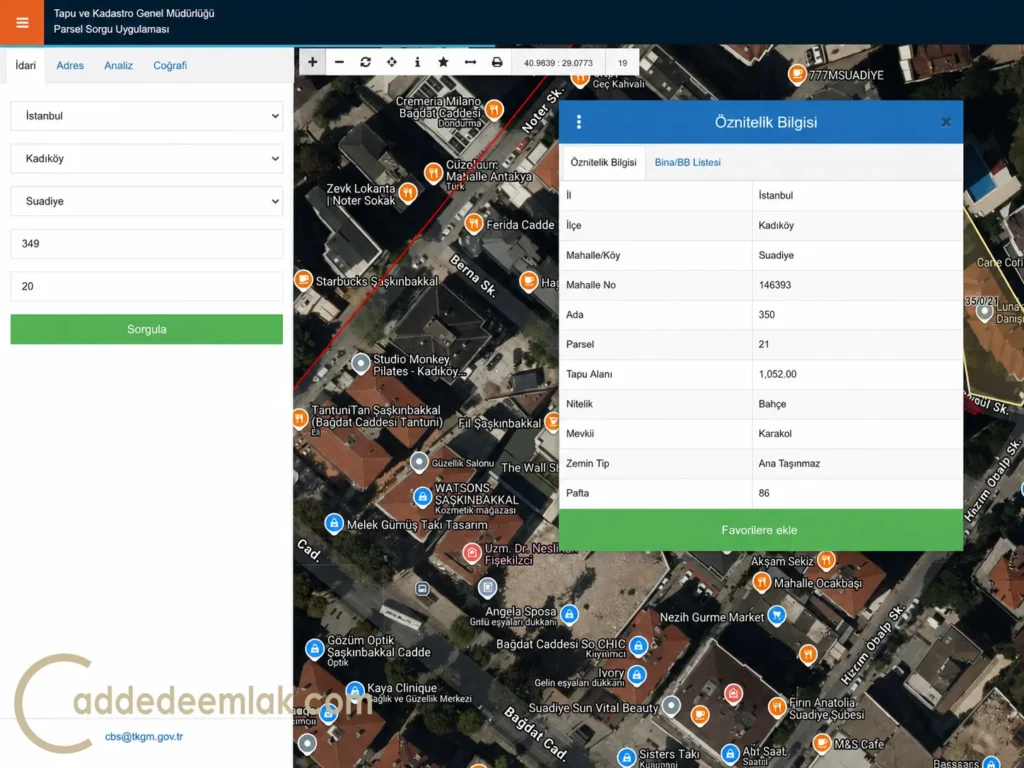Image resolution: width=1024 pixels, height=768 pixels.
Task: Open the orange hamburger menu
Action: pos(22,22)
